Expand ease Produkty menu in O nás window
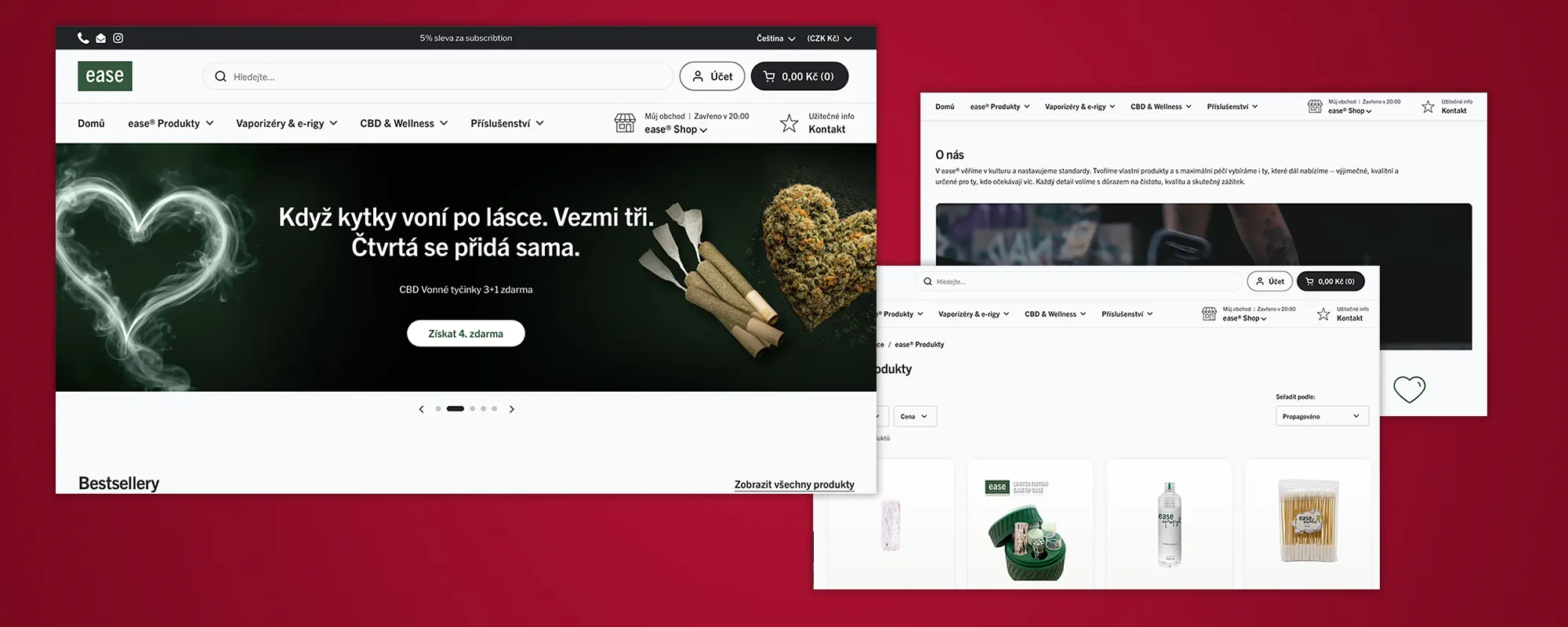 pyautogui.click(x=1000, y=107)
